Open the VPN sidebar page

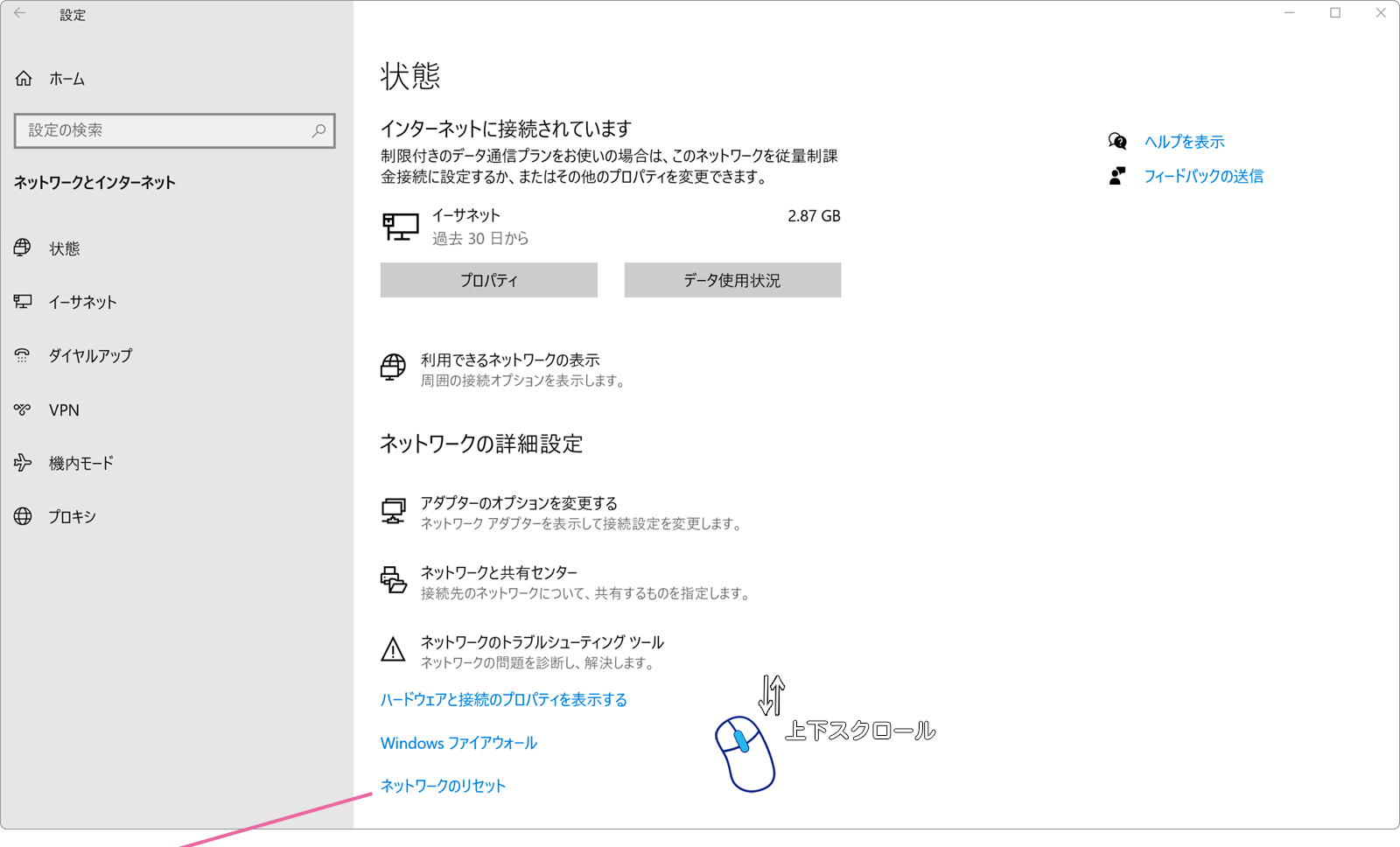(x=64, y=409)
